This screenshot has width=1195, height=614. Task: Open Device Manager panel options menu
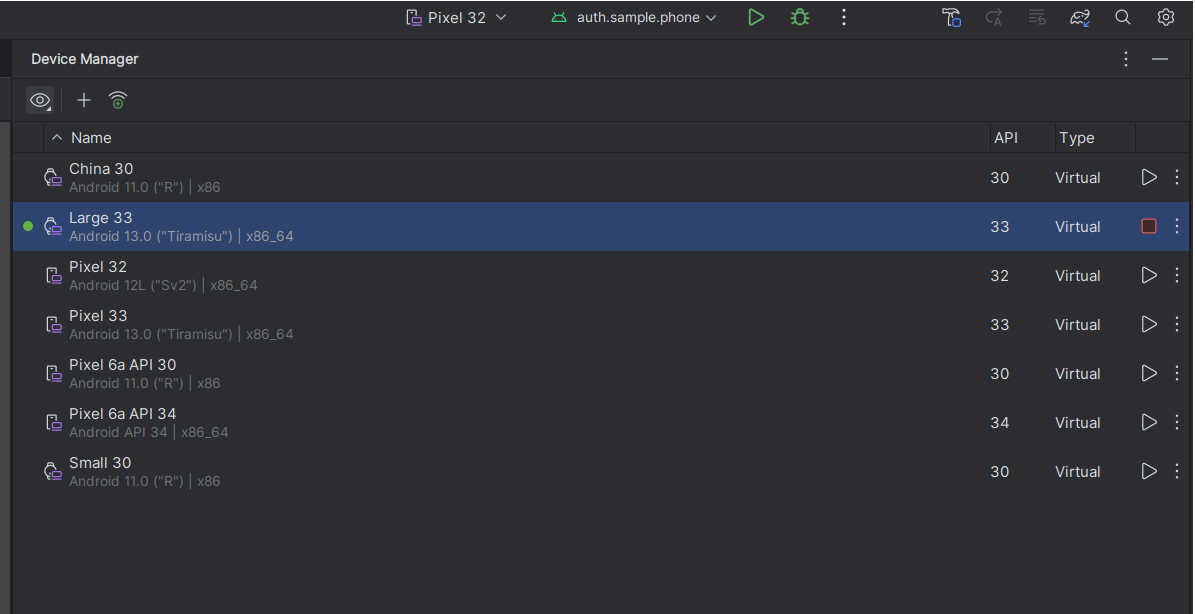pyautogui.click(x=1126, y=59)
